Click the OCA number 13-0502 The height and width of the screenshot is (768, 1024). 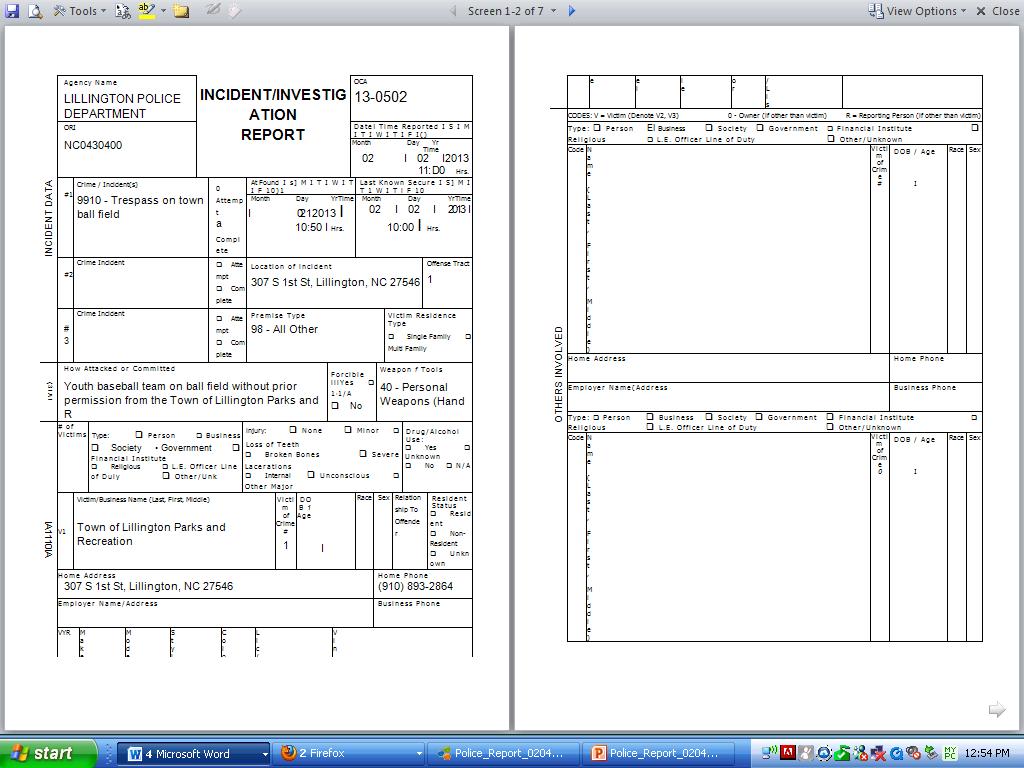click(380, 97)
